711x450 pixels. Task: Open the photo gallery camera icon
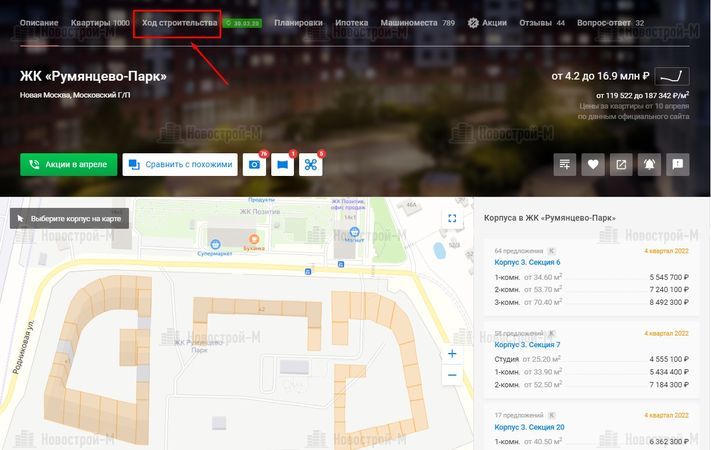[255, 165]
